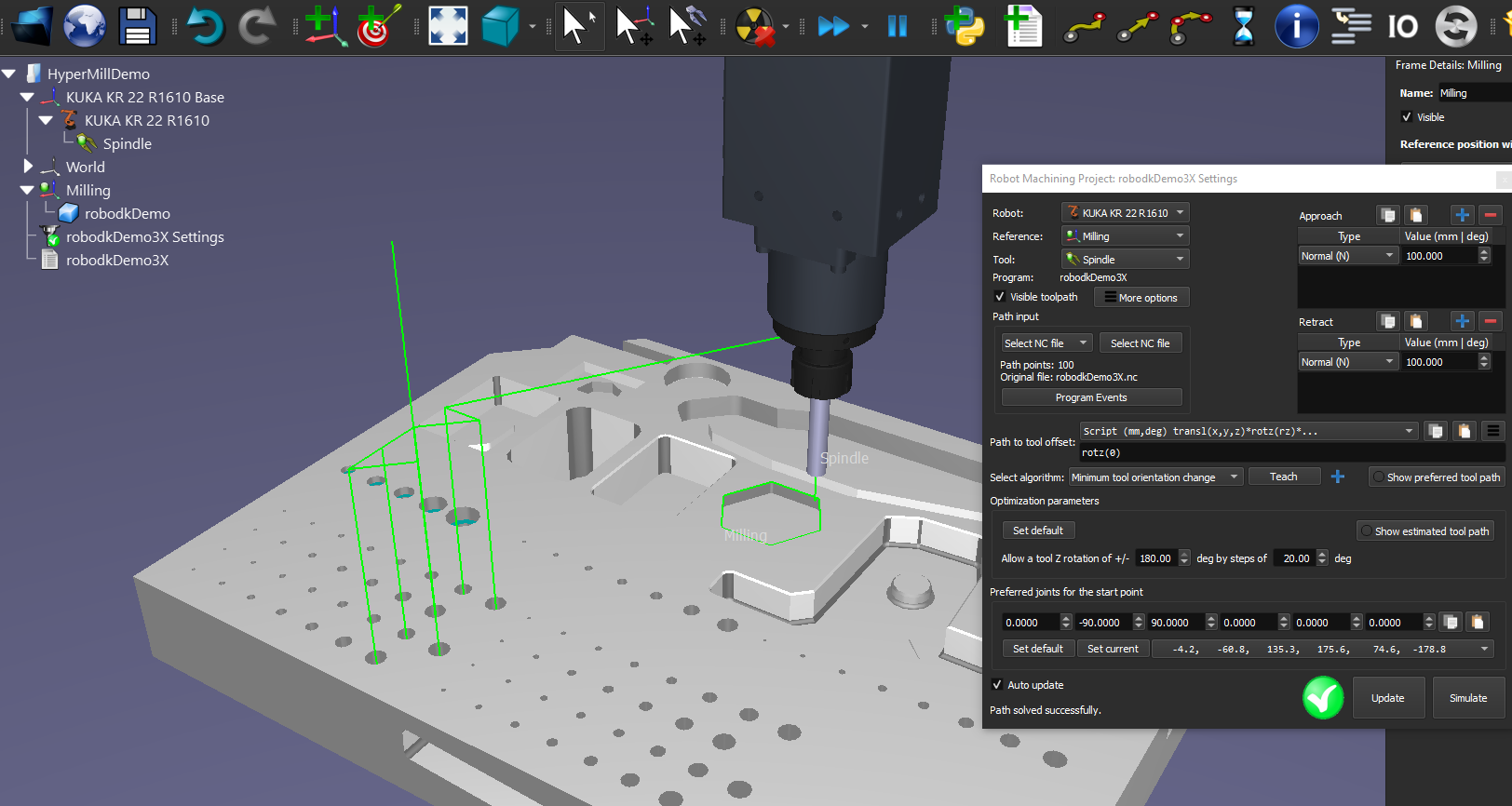Collapse the Milling tree node
Viewport: 1512px width, 806px height.
(27, 190)
